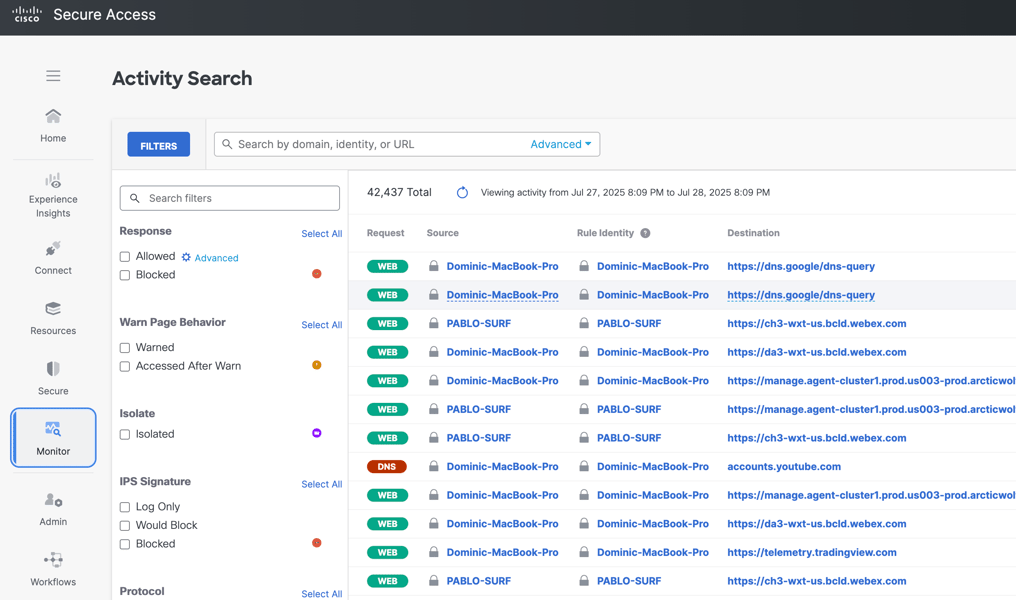
Task: Click Dominic-MacBook-Pro source in DNS row
Action: click(x=502, y=467)
